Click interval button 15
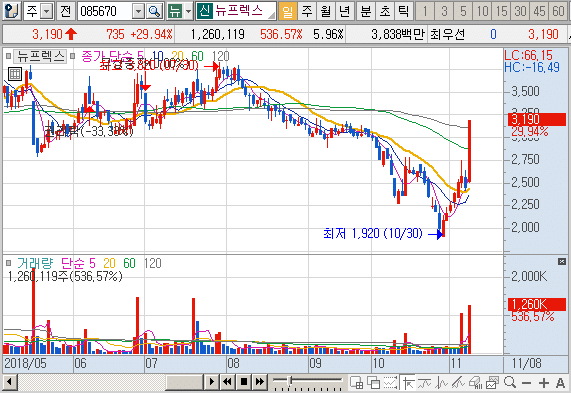571x393 pixels. coord(501,11)
